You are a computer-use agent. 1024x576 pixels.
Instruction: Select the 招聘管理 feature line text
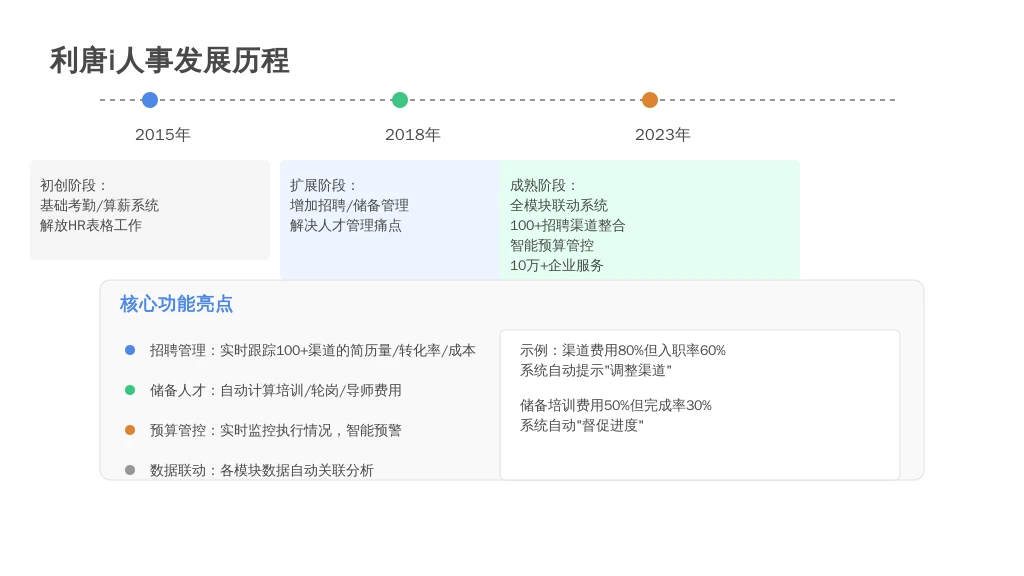[313, 351]
